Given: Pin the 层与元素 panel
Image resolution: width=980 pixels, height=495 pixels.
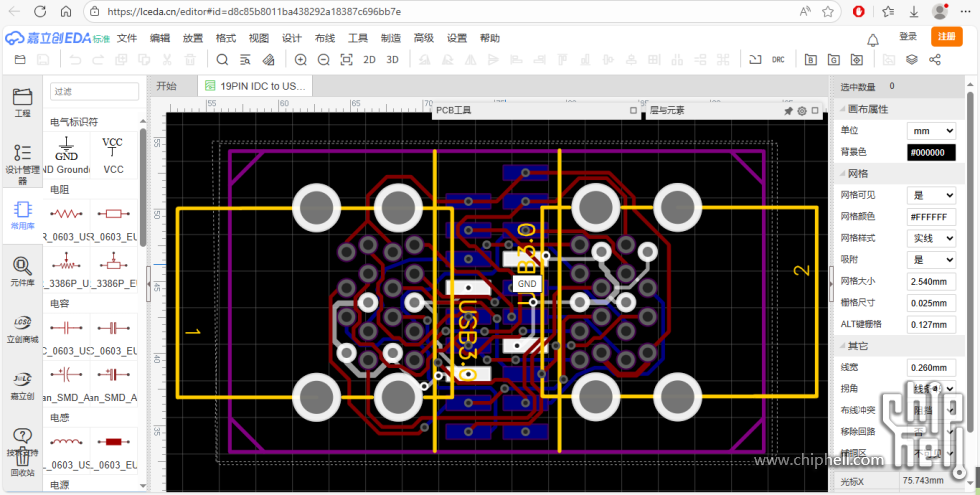Looking at the screenshot, I should click(789, 111).
